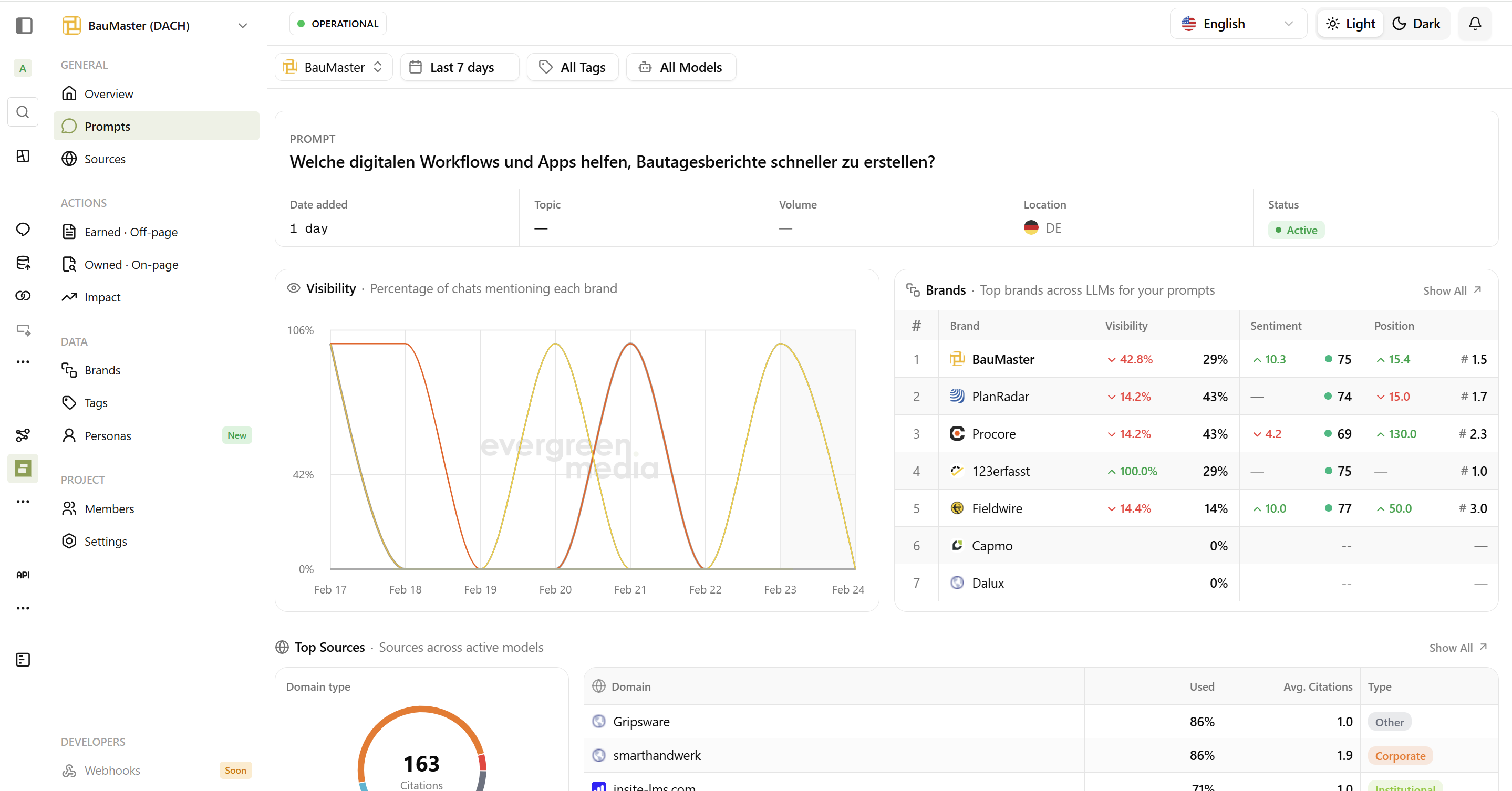The height and width of the screenshot is (791, 1512).
Task: Open the Sources menu item
Action: 105,159
